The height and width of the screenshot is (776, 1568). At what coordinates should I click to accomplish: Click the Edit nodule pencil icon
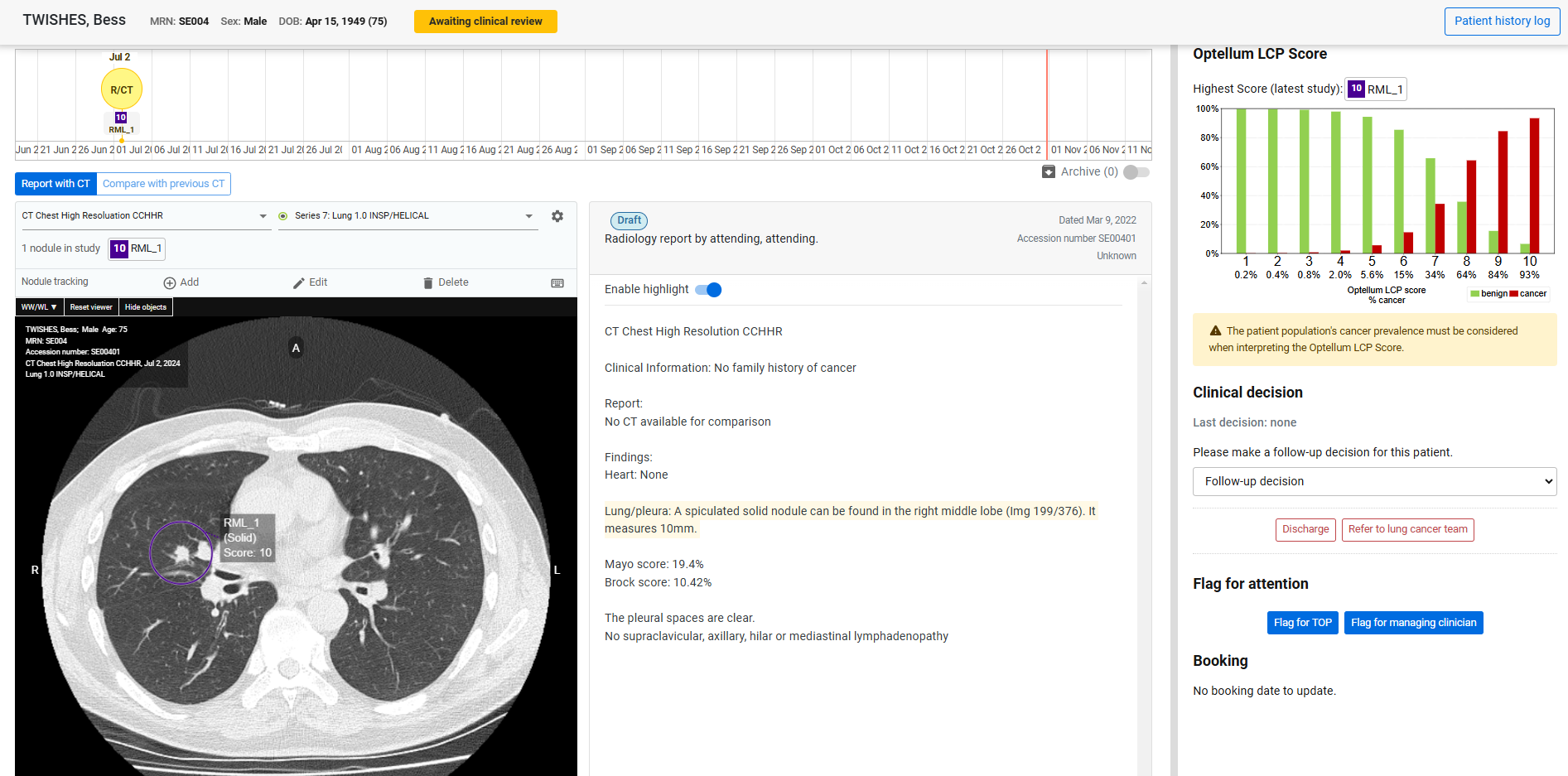pyautogui.click(x=299, y=283)
